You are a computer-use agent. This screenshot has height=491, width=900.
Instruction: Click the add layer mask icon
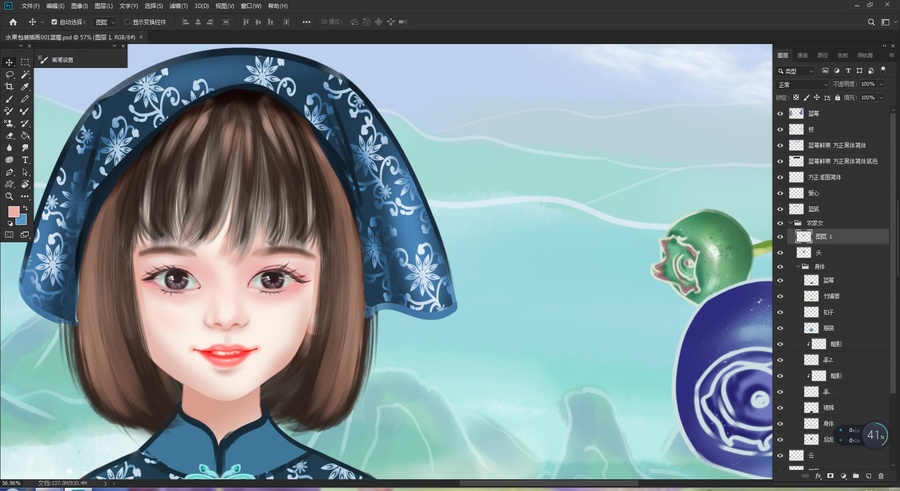click(831, 476)
